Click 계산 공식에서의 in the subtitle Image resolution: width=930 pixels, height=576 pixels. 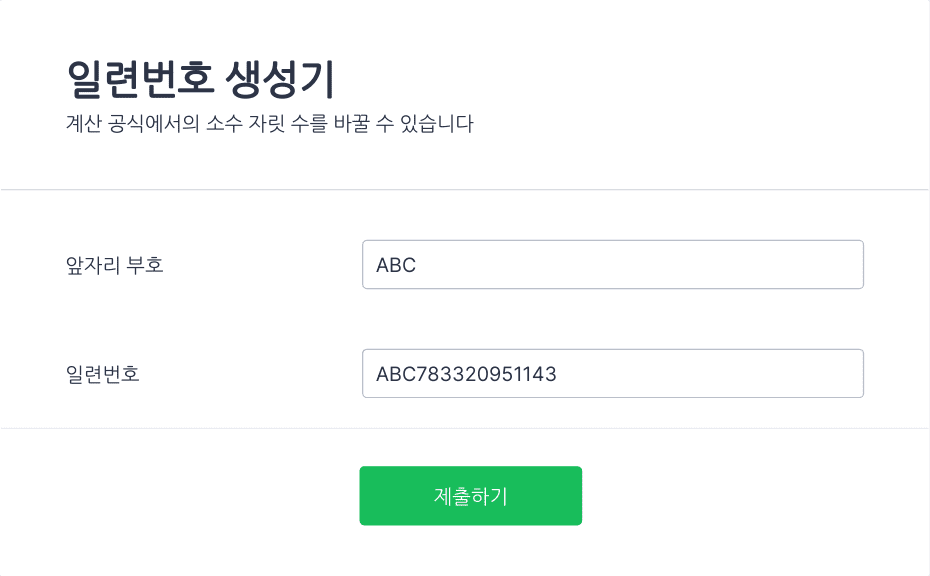132,123
